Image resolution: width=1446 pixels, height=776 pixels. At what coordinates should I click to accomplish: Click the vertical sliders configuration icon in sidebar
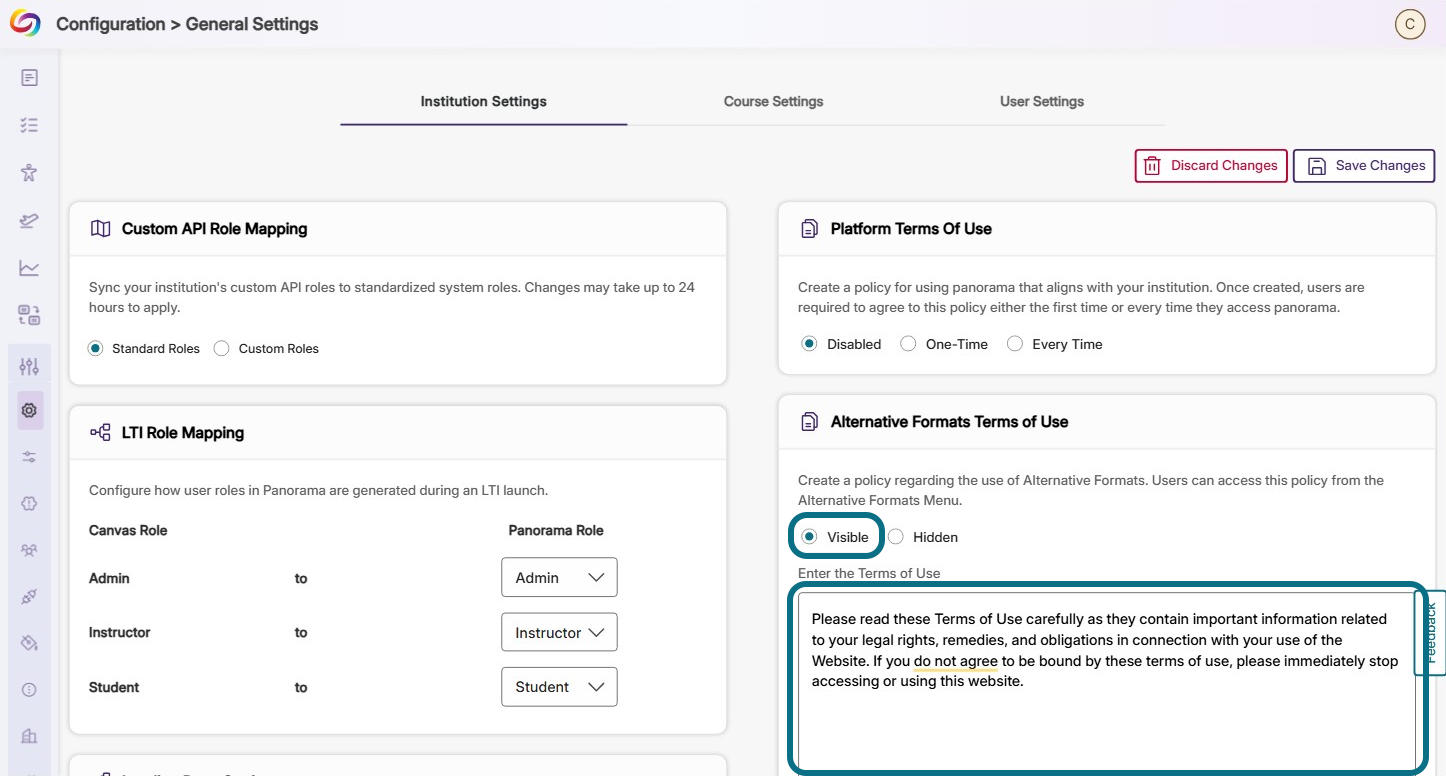point(29,366)
